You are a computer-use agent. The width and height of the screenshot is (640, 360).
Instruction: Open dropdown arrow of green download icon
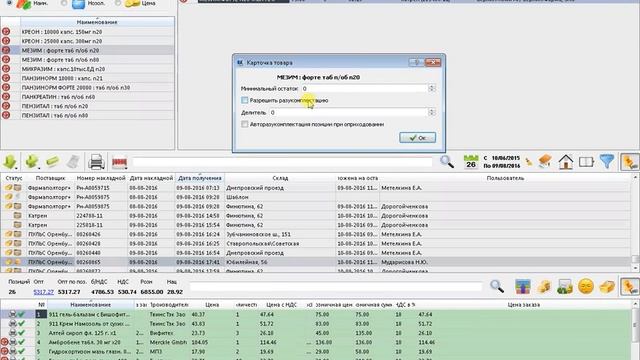tap(16, 167)
